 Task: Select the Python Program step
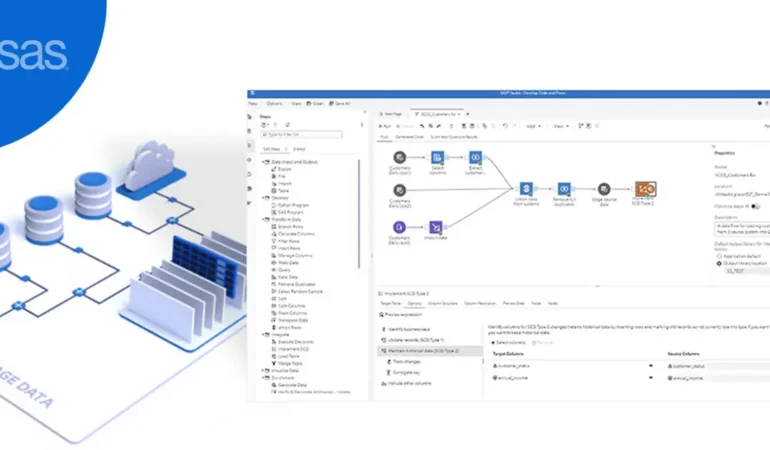[290, 205]
